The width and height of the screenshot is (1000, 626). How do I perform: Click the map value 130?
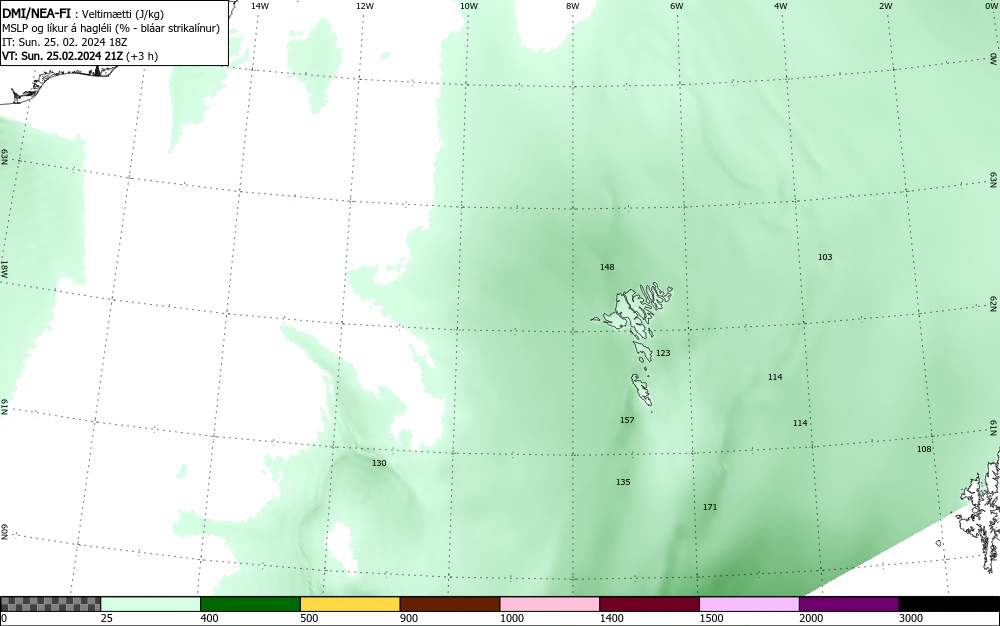tap(379, 463)
